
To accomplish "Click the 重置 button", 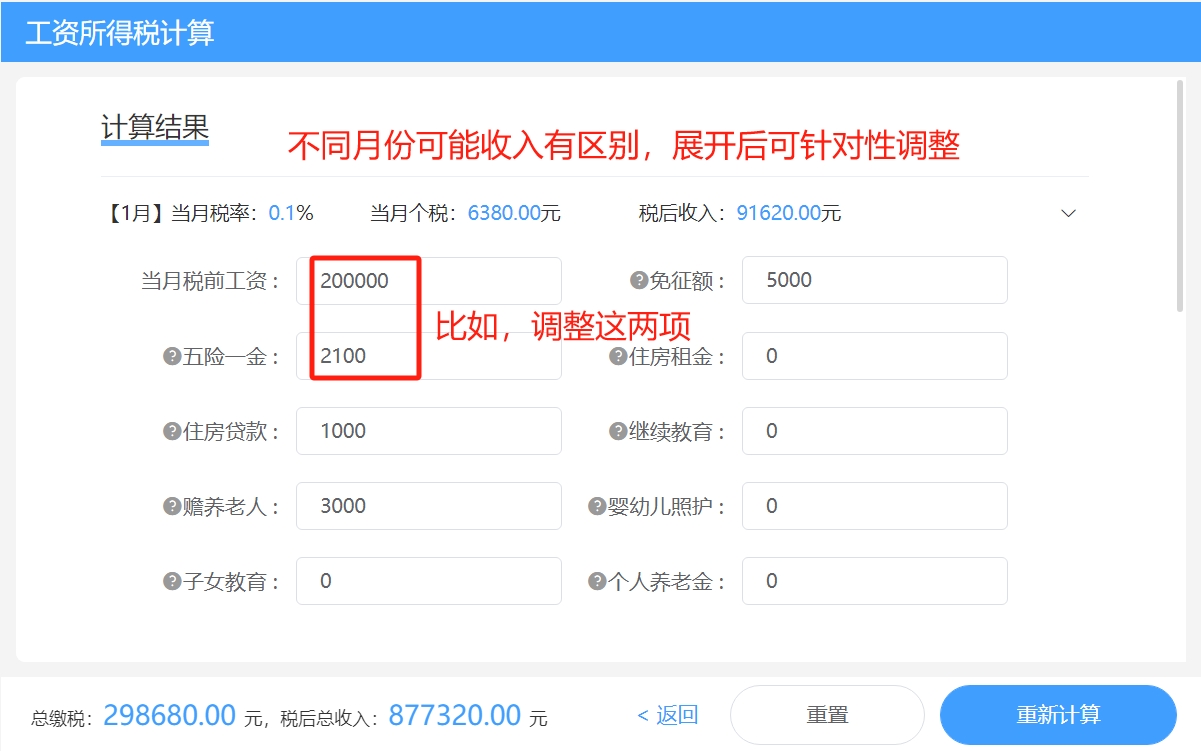I will pos(827,715).
